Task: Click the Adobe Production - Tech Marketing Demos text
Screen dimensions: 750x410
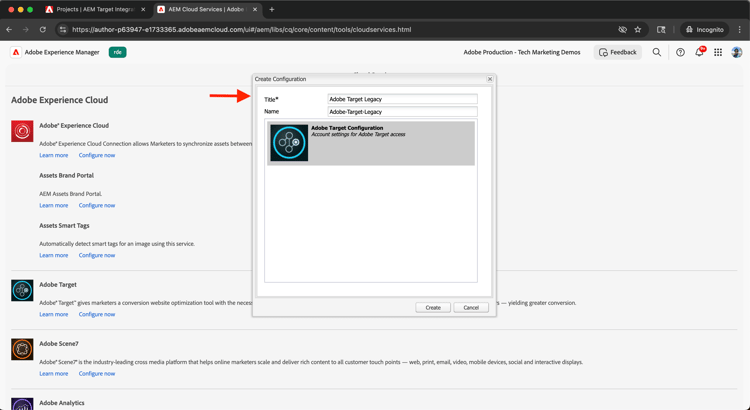Action: [x=522, y=52]
